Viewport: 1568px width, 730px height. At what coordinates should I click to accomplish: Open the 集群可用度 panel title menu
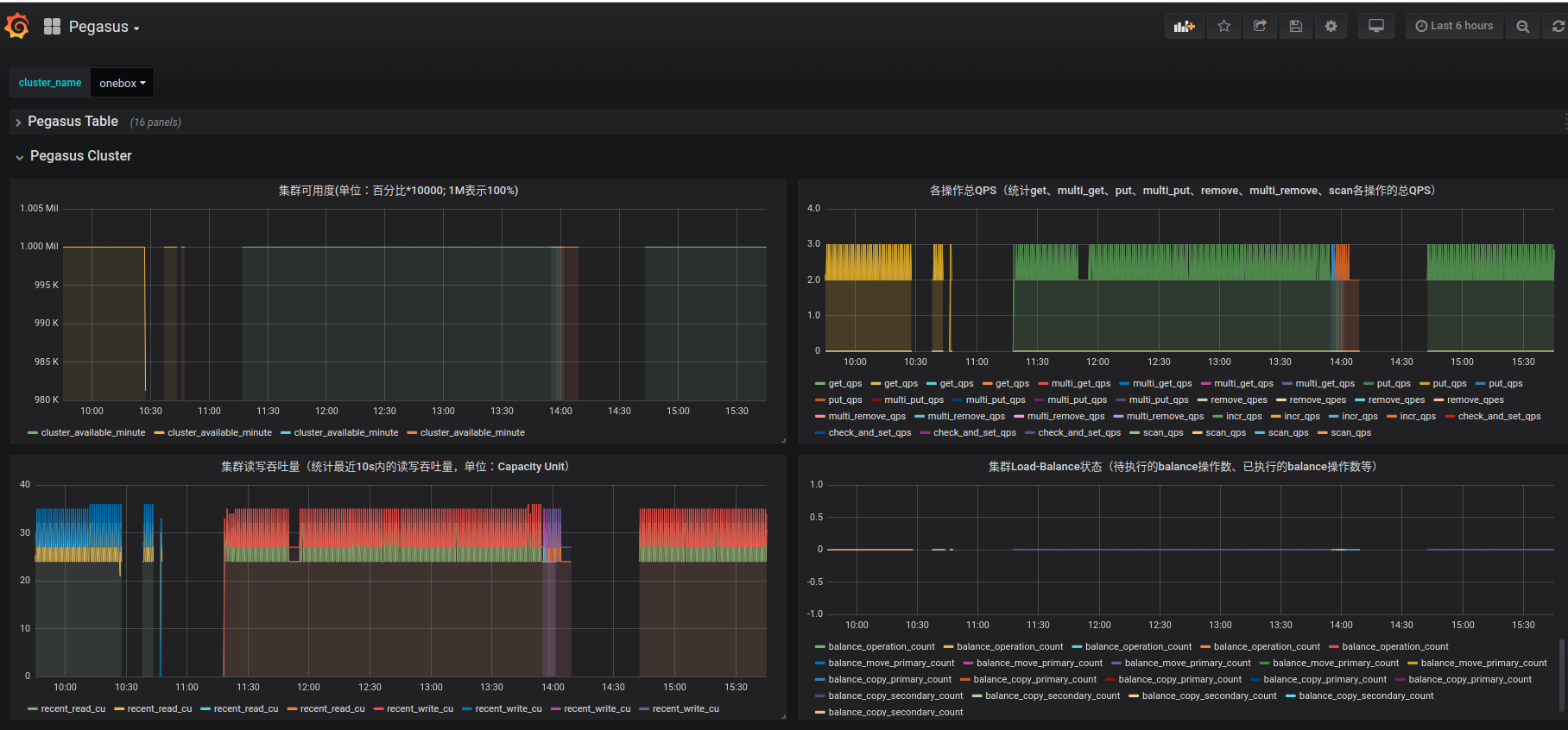click(398, 191)
